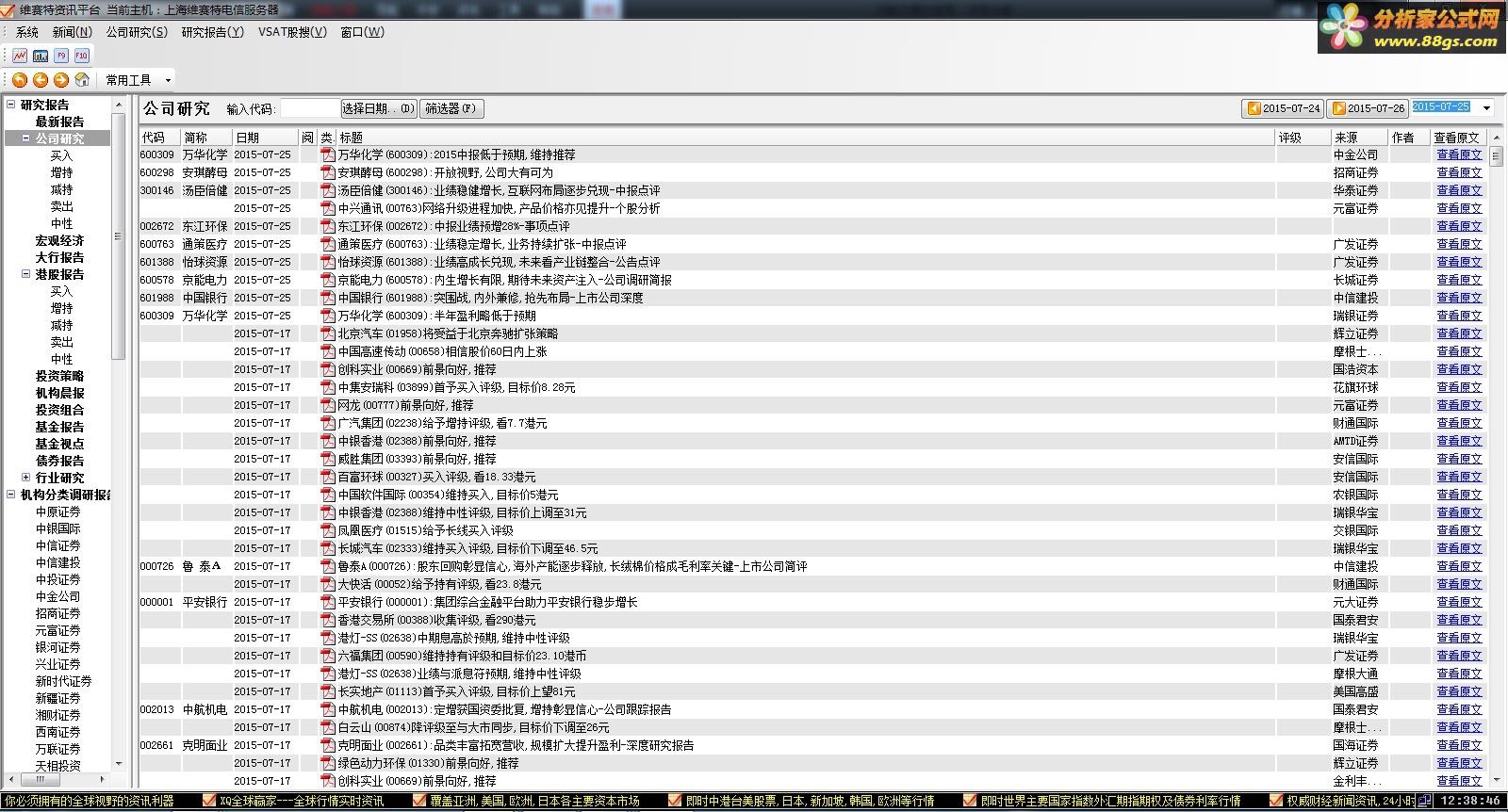Image resolution: width=1508 pixels, height=812 pixels.
Task: Open PDF icon for 万华化学 2015中报低于预期 row
Action: pyautogui.click(x=328, y=154)
